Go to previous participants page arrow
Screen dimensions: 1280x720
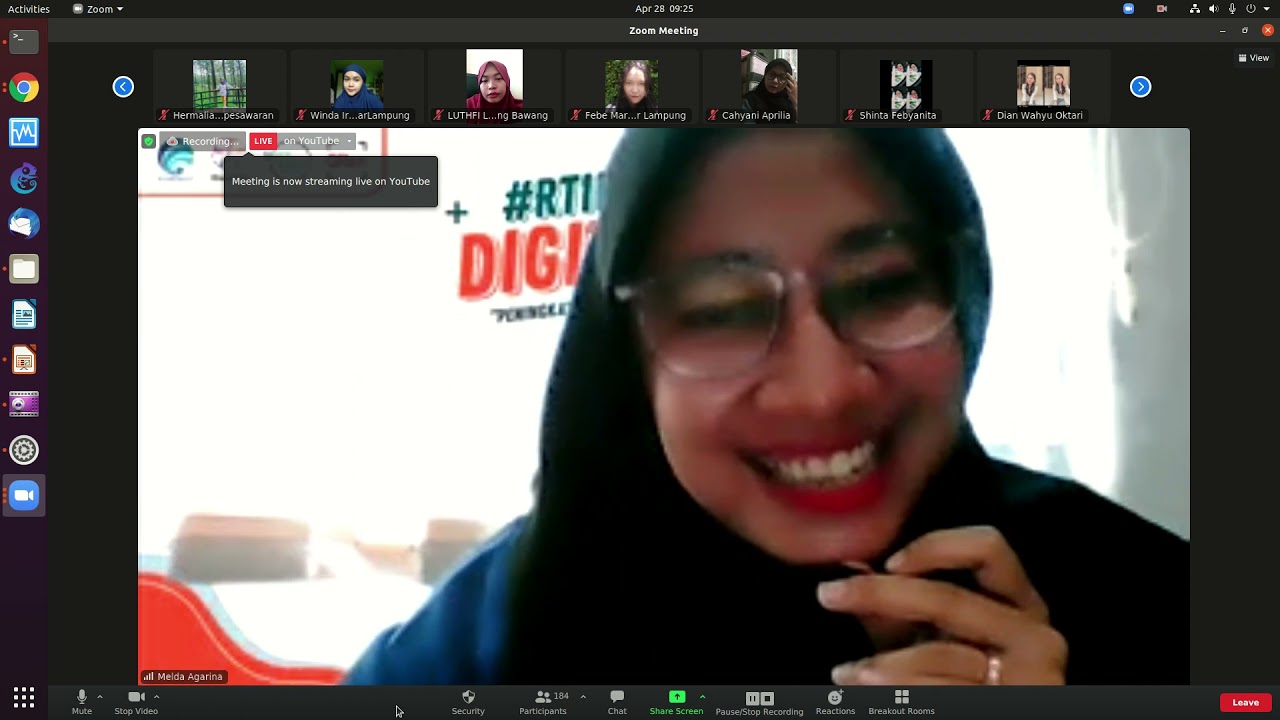coord(123,87)
